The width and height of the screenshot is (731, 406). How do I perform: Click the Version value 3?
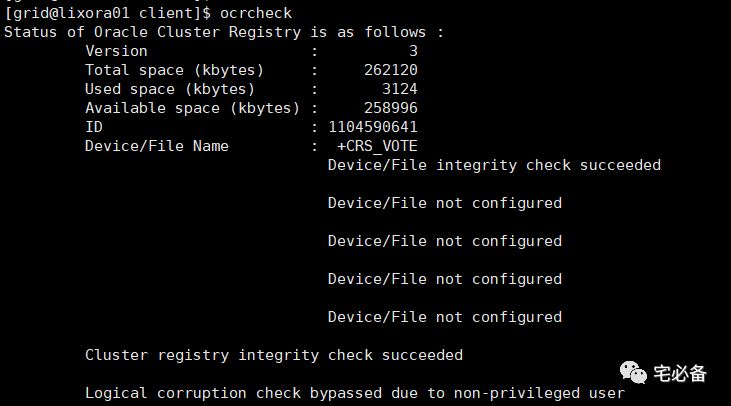(413, 51)
